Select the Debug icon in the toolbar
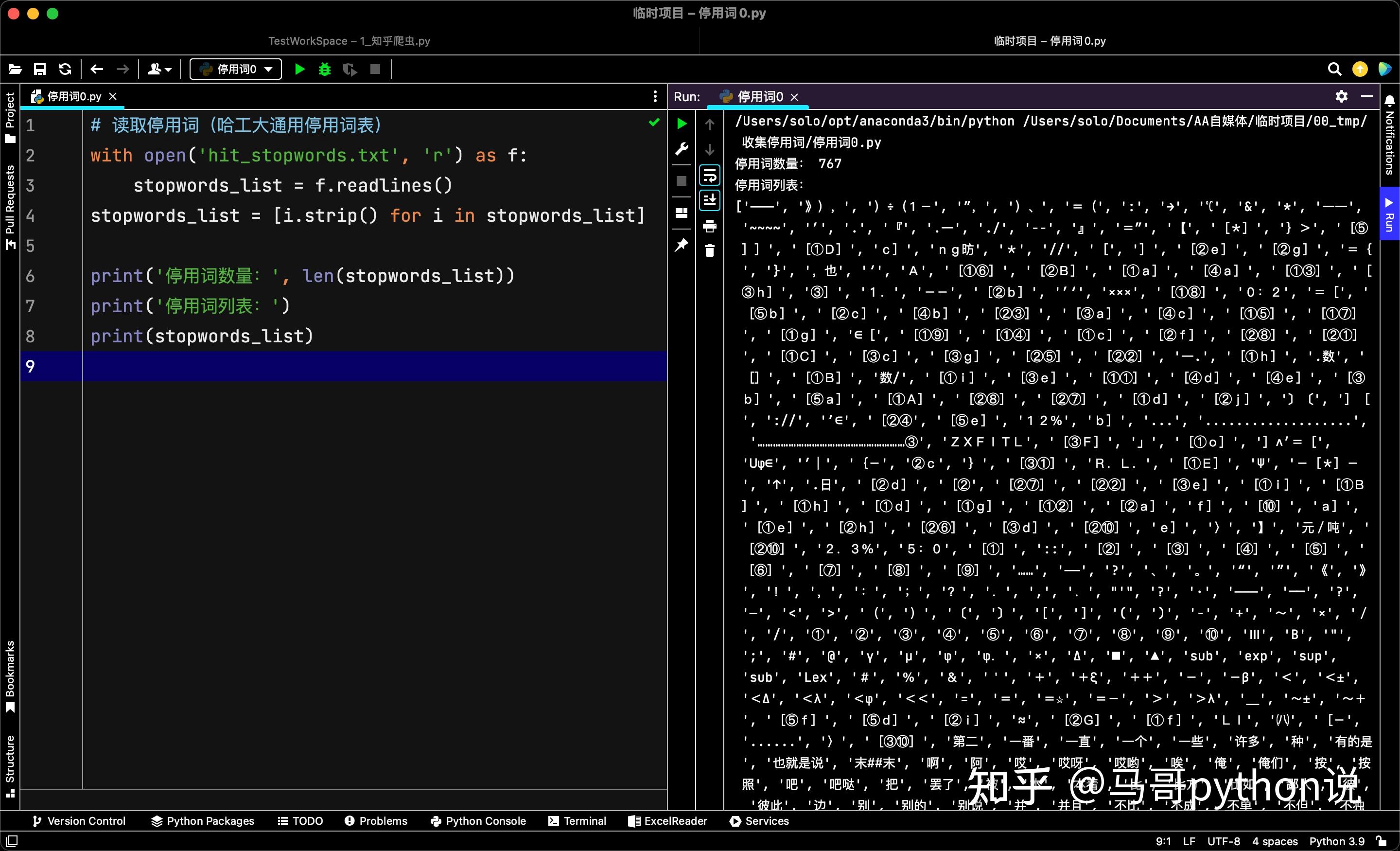 [324, 69]
